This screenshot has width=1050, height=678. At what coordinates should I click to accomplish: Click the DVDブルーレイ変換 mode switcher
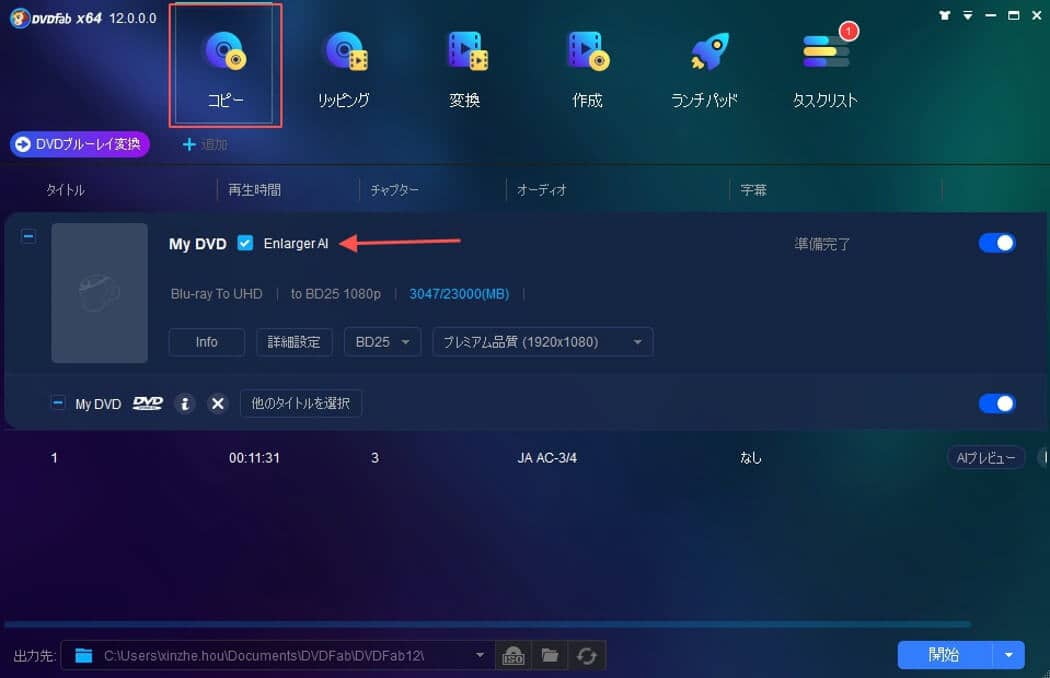point(80,144)
